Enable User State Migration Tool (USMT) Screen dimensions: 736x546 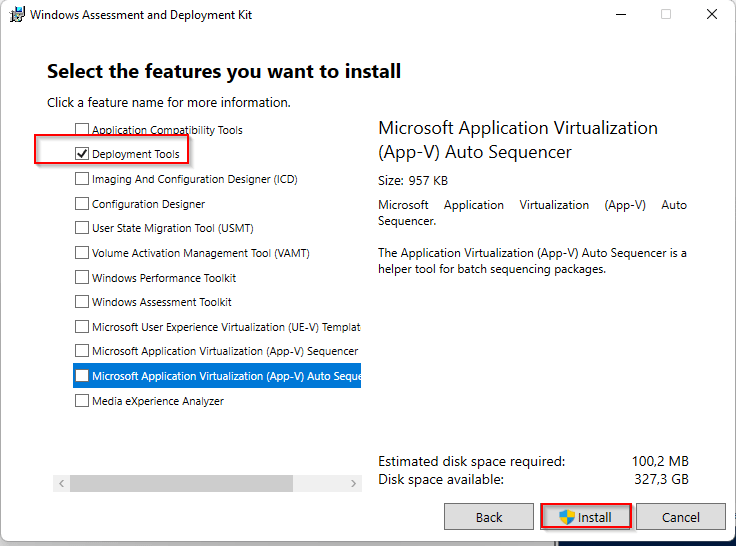tap(82, 228)
